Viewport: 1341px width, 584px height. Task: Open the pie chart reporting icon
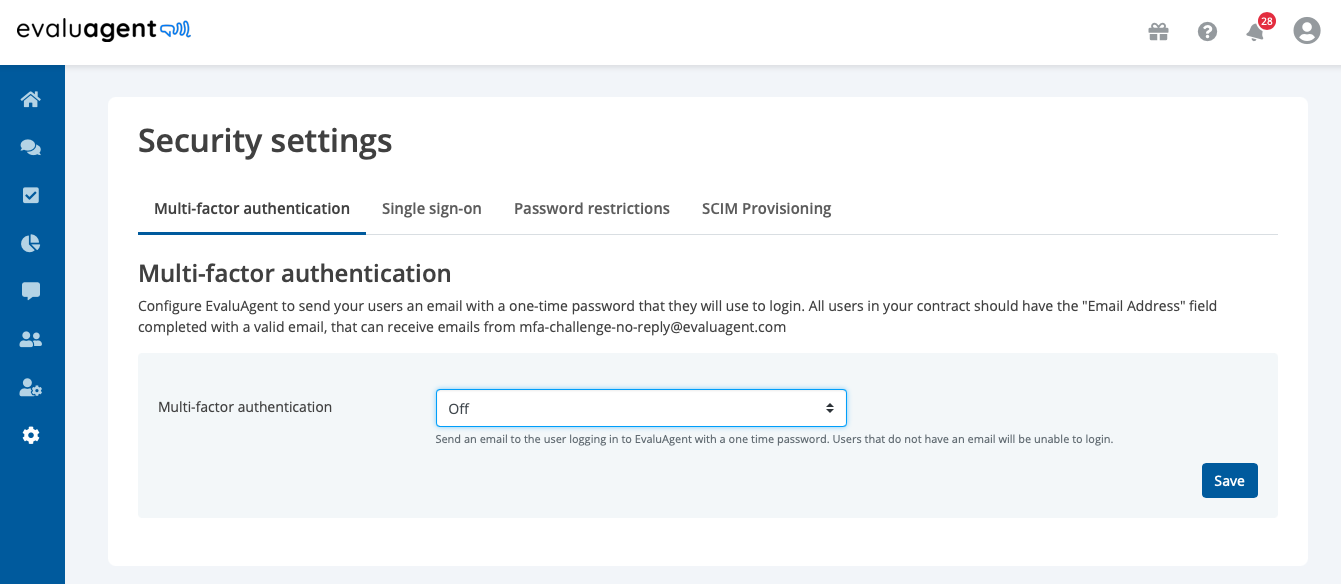coord(31,243)
